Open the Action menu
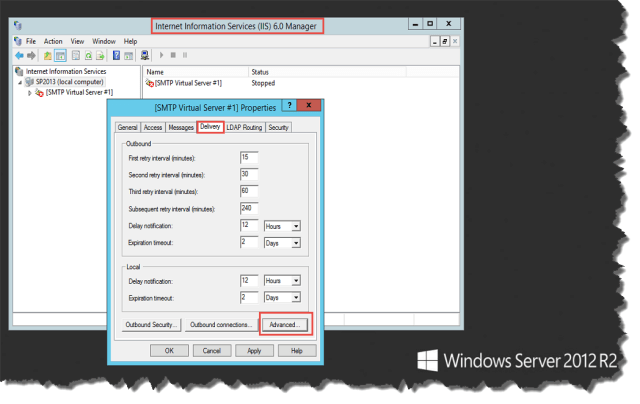This screenshot has width=640, height=404. click(x=53, y=41)
